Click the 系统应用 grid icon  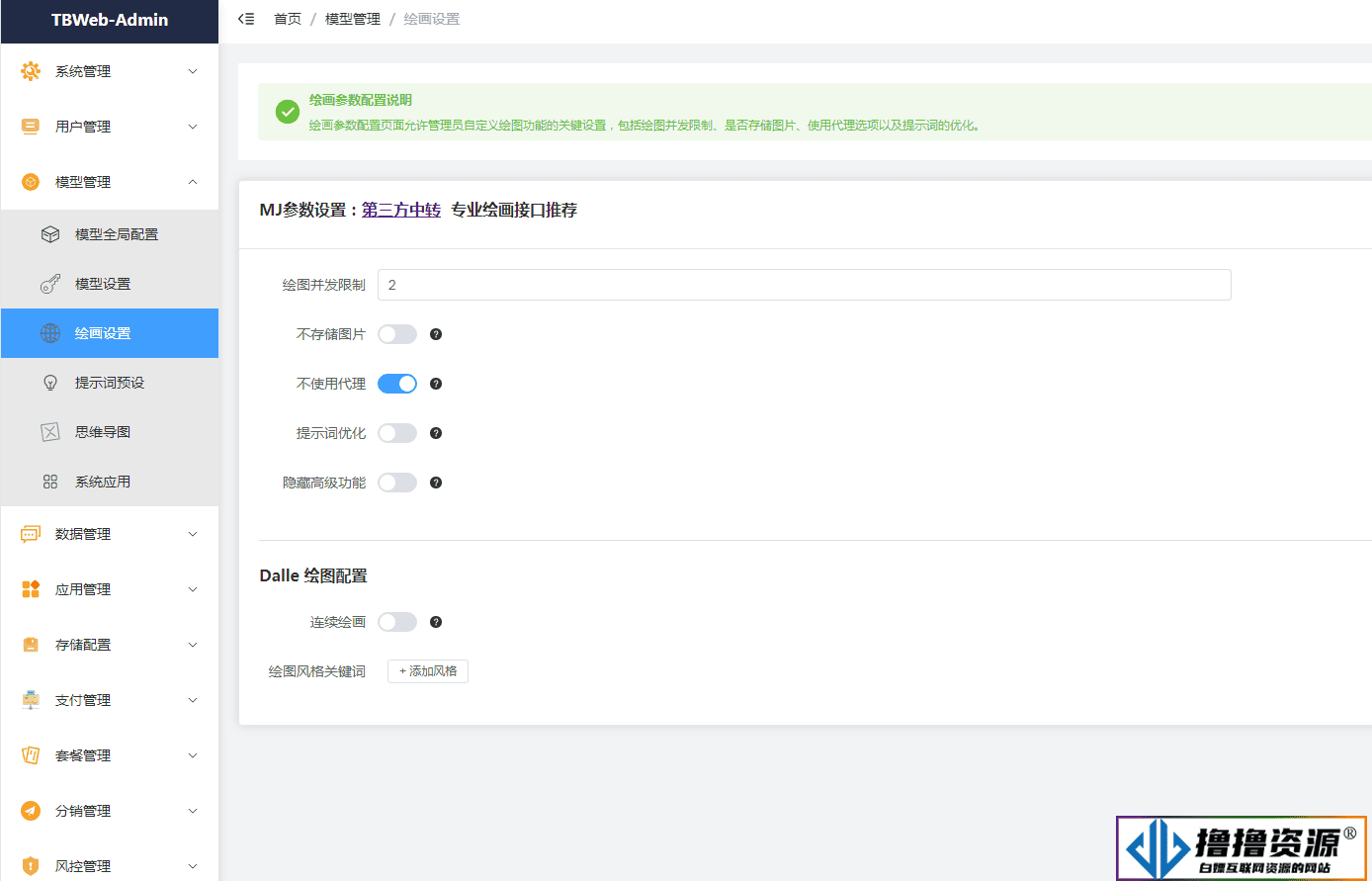point(50,482)
